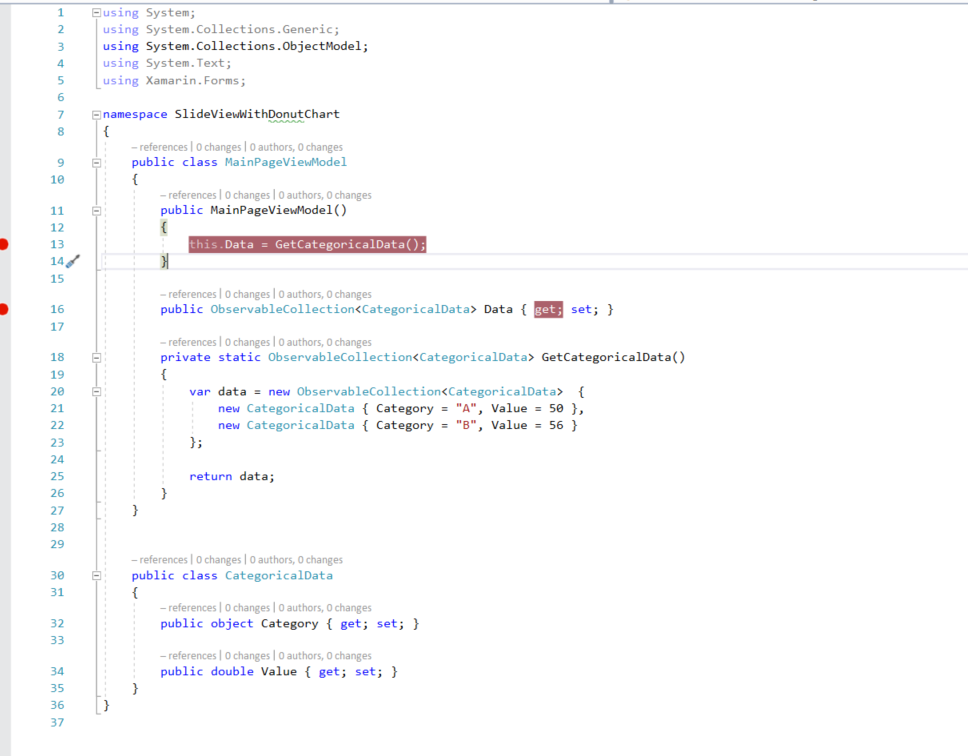Collapse the collection initializer block at line 20

96,392
